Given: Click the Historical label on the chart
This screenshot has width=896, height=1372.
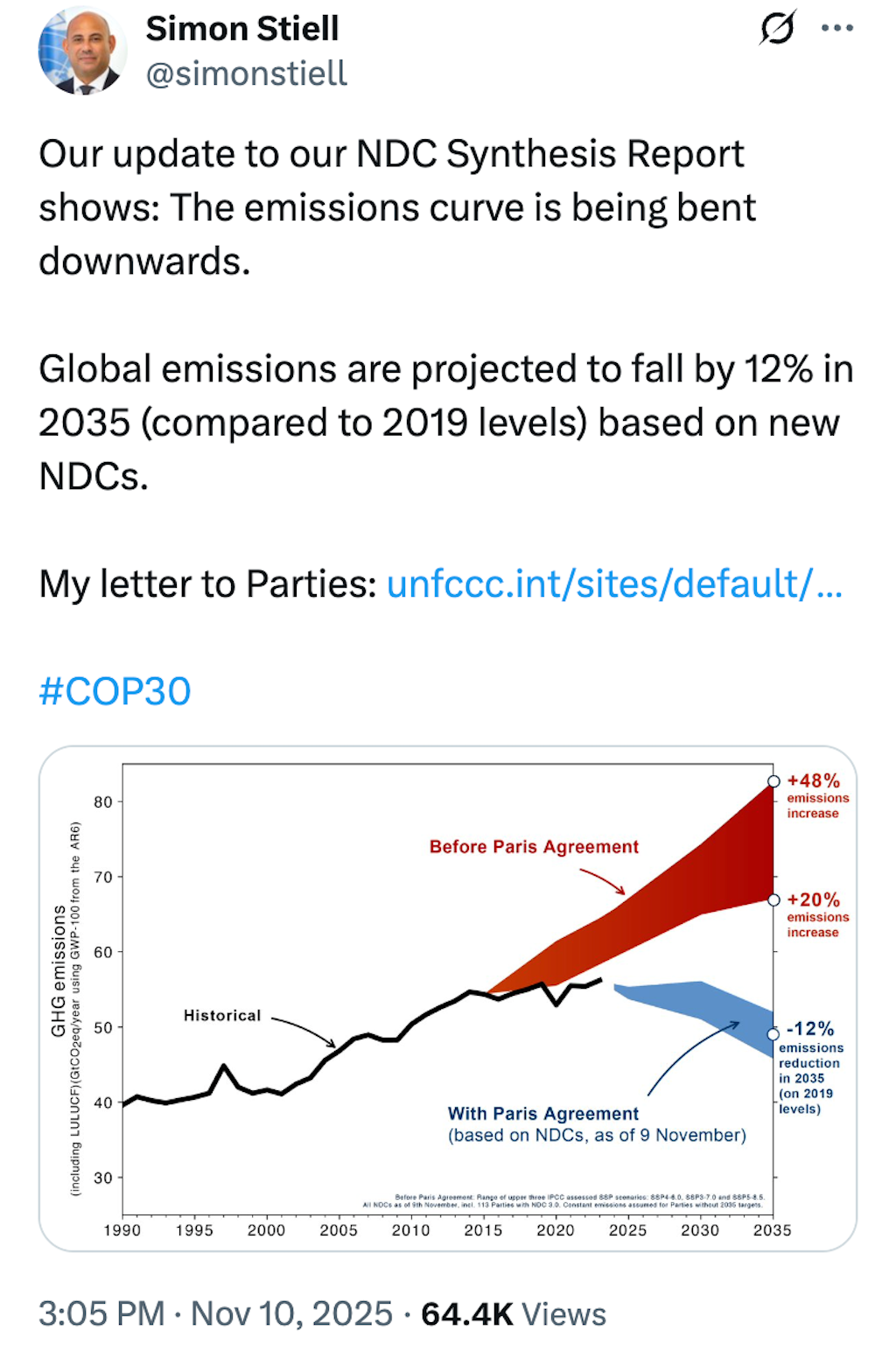Looking at the screenshot, I should pos(222,1015).
